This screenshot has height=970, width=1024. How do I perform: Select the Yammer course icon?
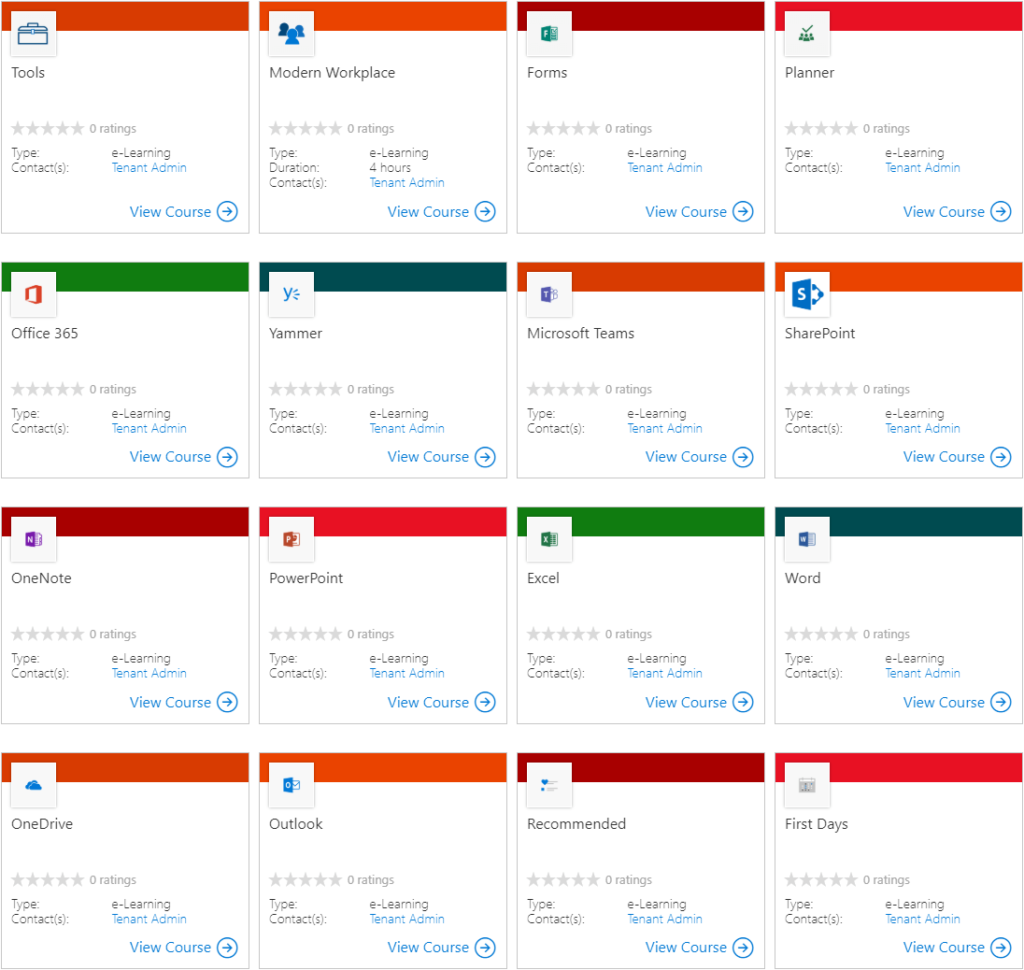291,294
